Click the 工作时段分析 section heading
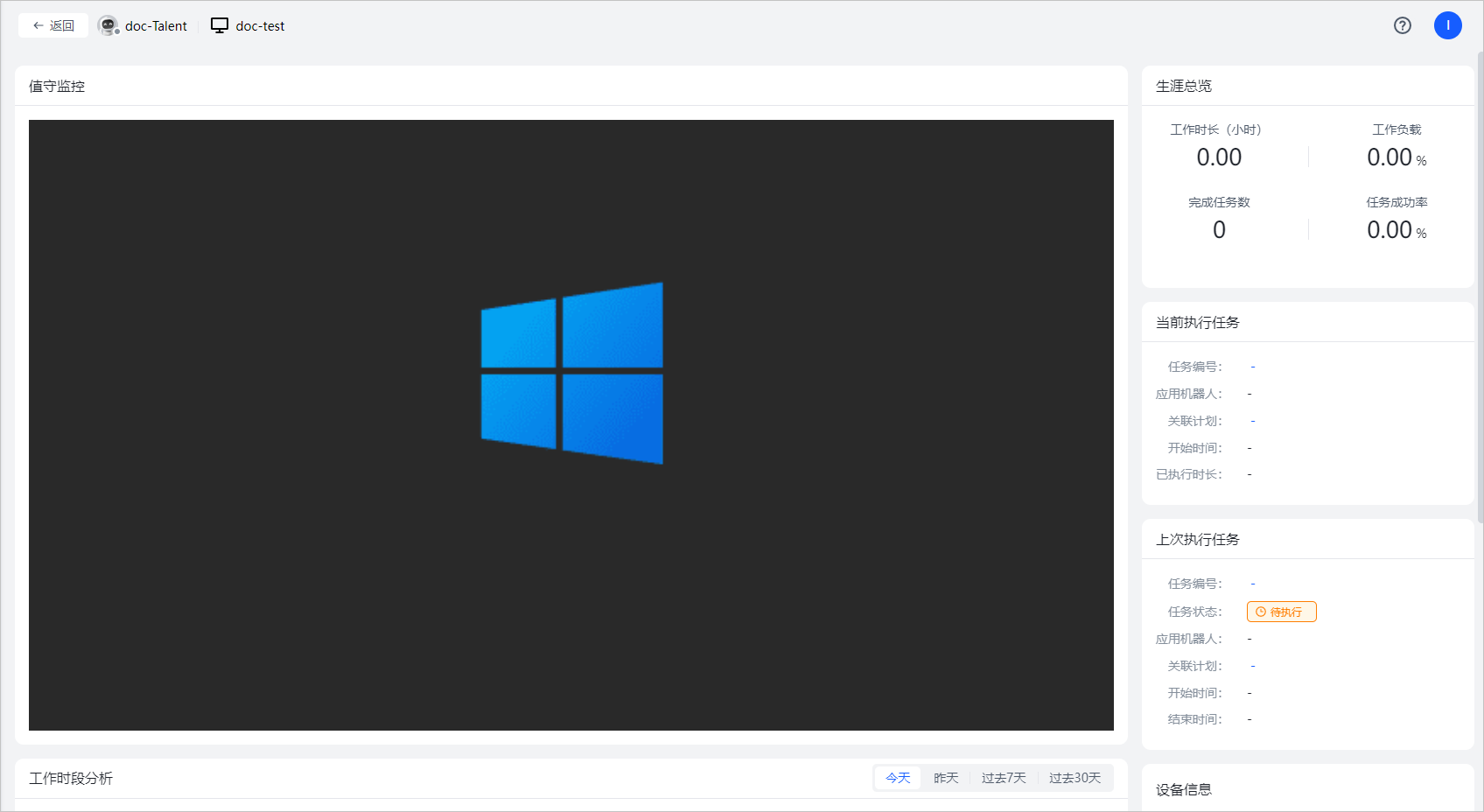The width and height of the screenshot is (1484, 812). [x=71, y=778]
